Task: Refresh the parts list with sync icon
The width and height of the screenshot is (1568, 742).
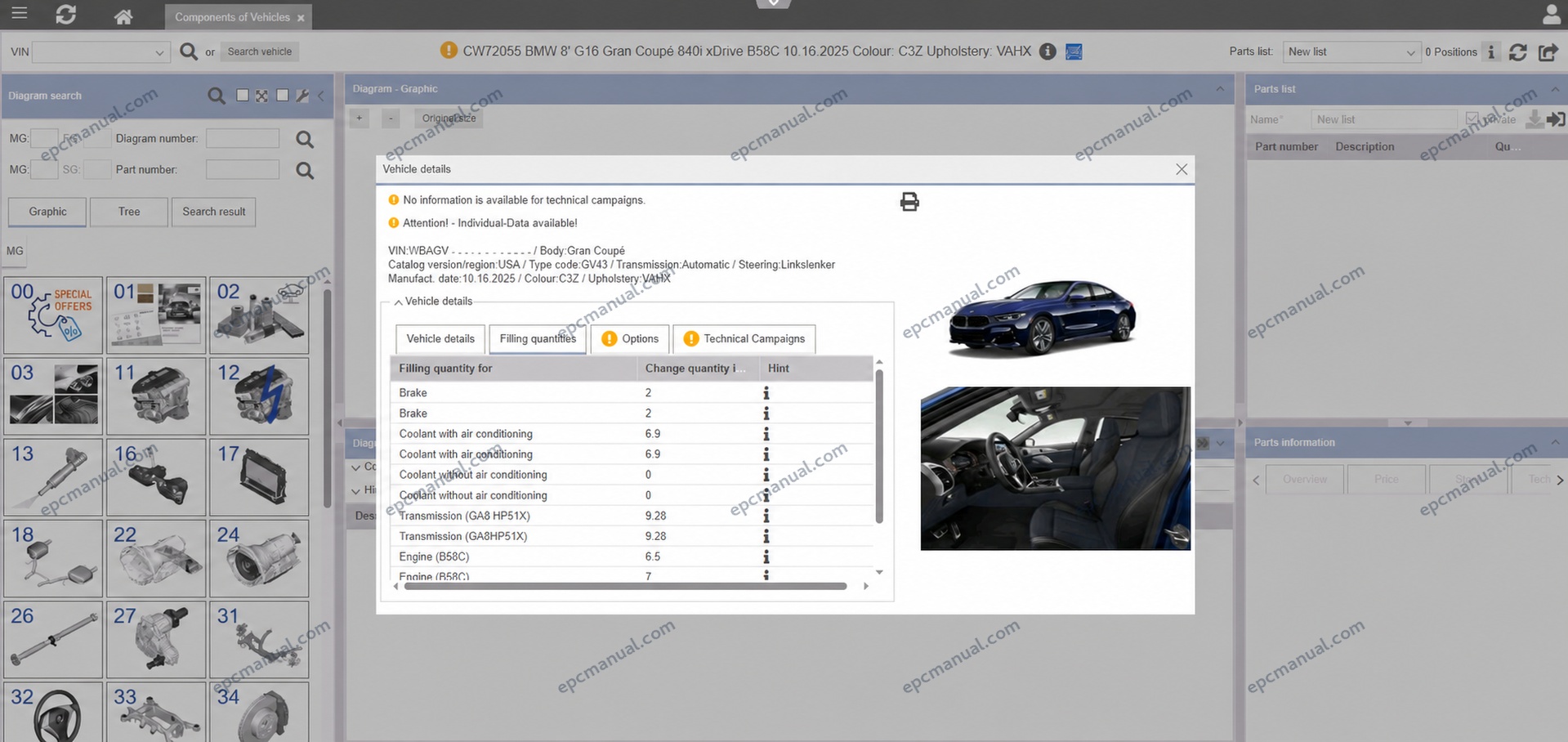Action: point(1518,51)
